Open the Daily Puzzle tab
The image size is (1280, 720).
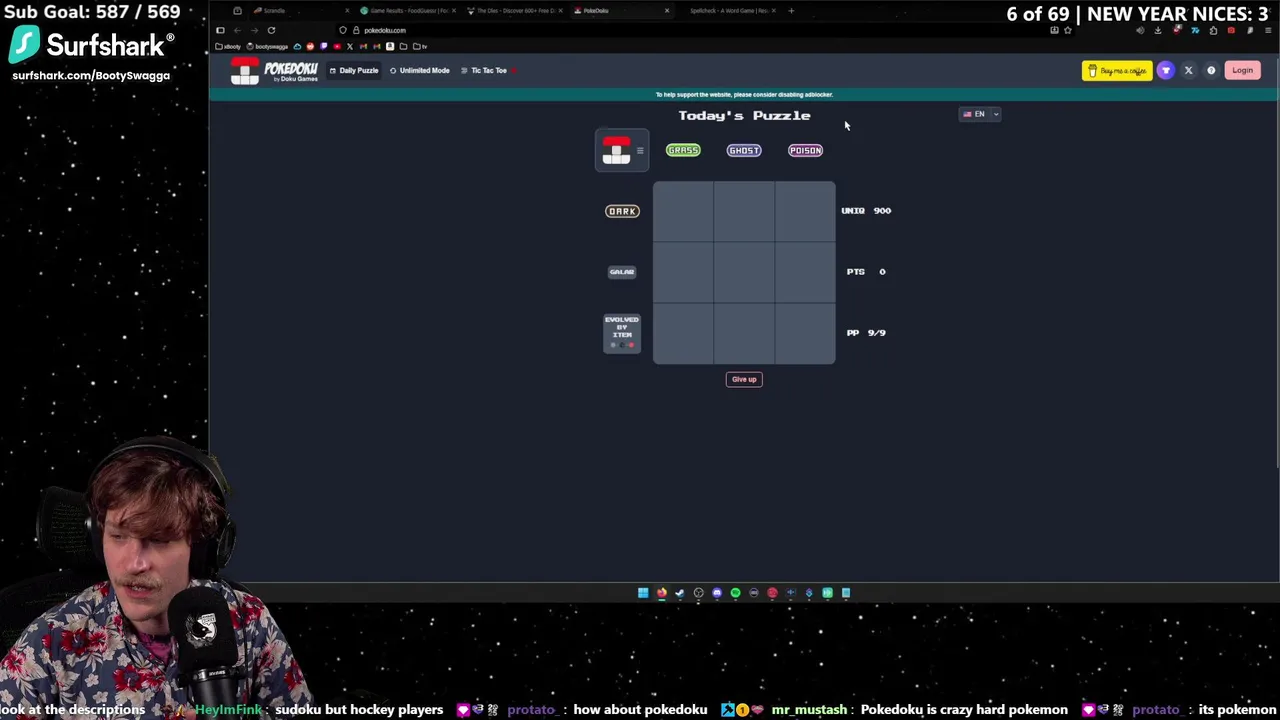coord(354,70)
